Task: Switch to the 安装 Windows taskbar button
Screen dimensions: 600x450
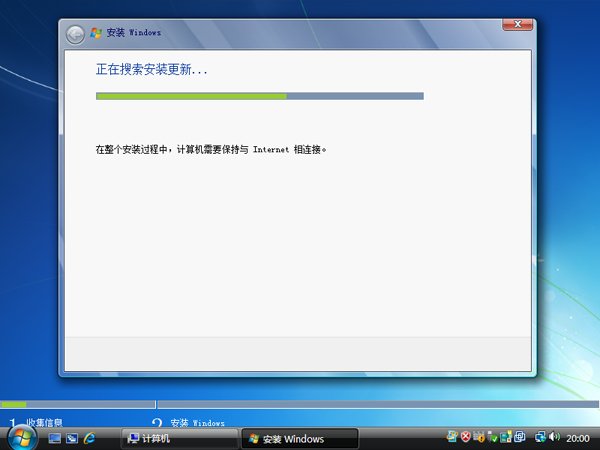Action: [300, 439]
